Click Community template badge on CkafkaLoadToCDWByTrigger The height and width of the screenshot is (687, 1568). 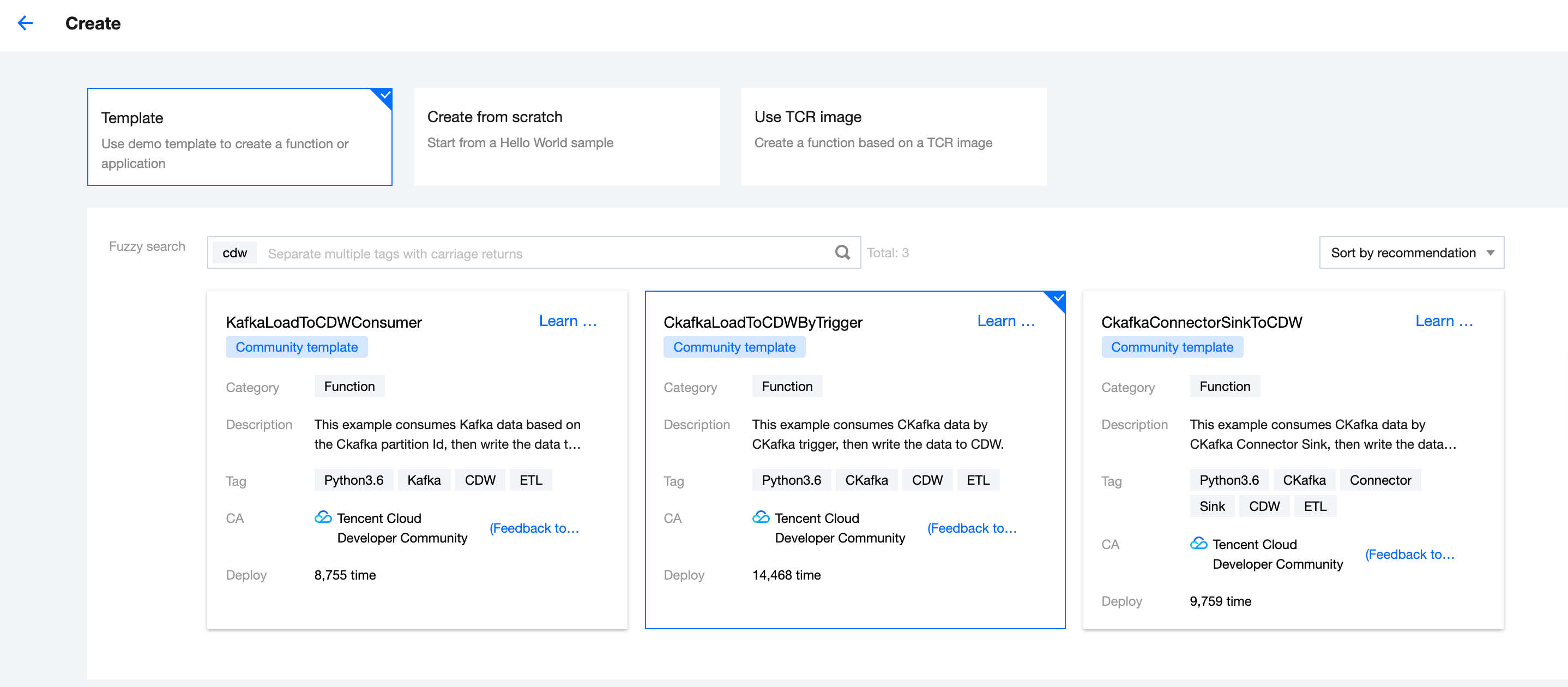[x=734, y=347]
